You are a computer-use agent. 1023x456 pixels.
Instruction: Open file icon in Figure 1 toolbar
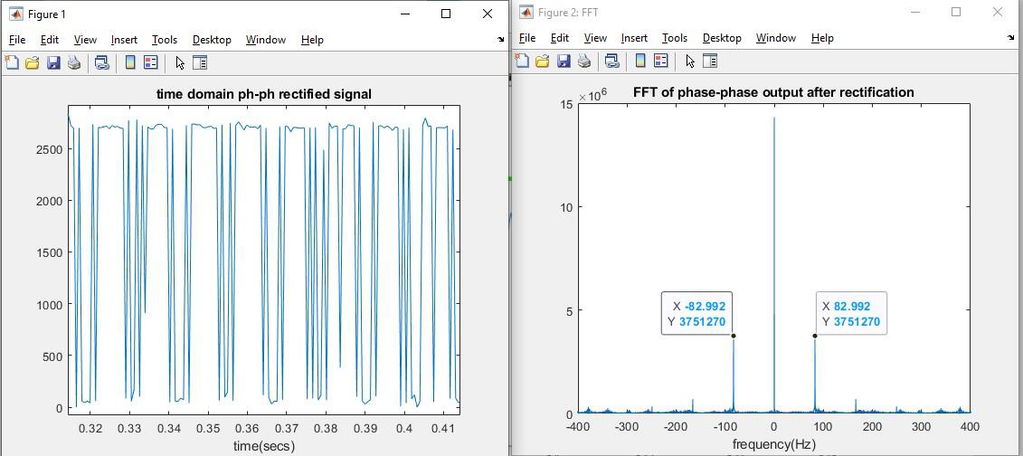click(32, 63)
